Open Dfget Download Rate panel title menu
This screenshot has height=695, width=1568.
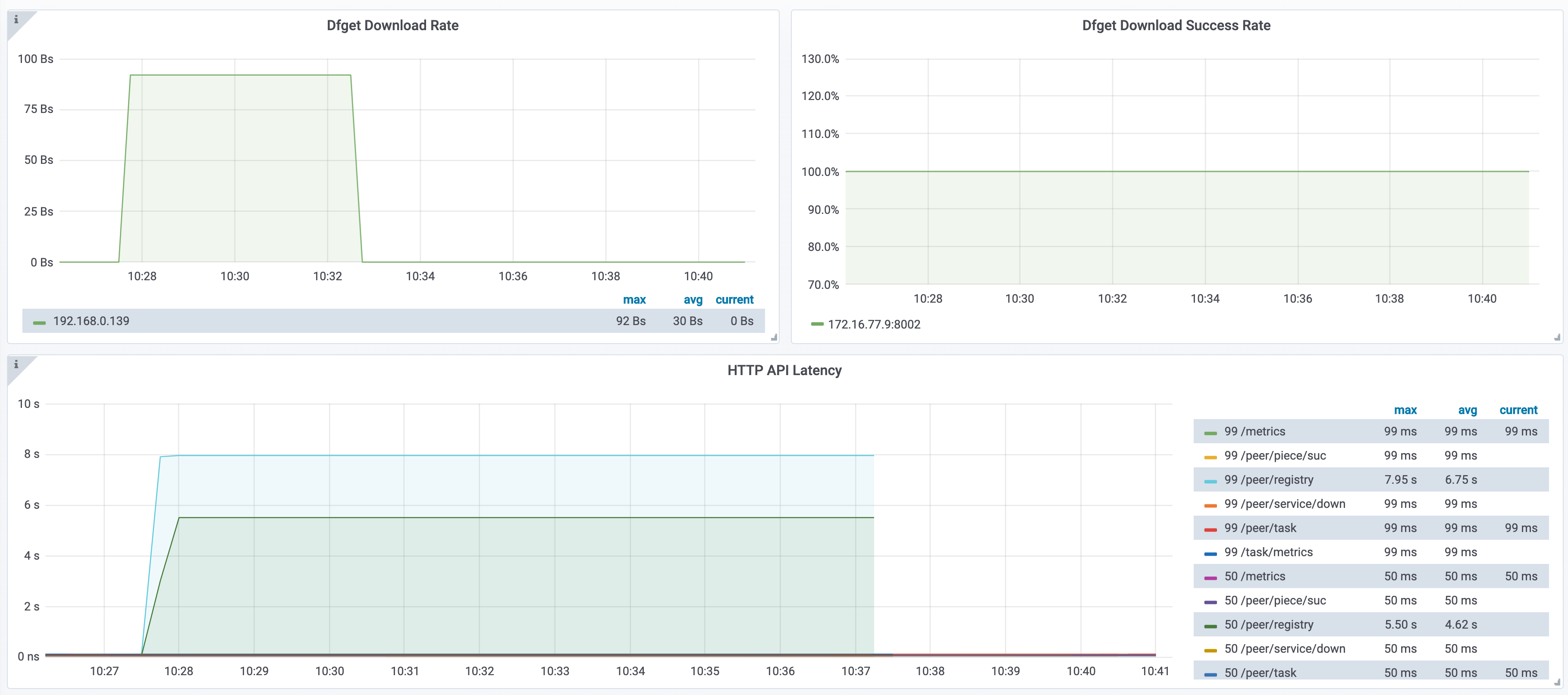(x=392, y=25)
